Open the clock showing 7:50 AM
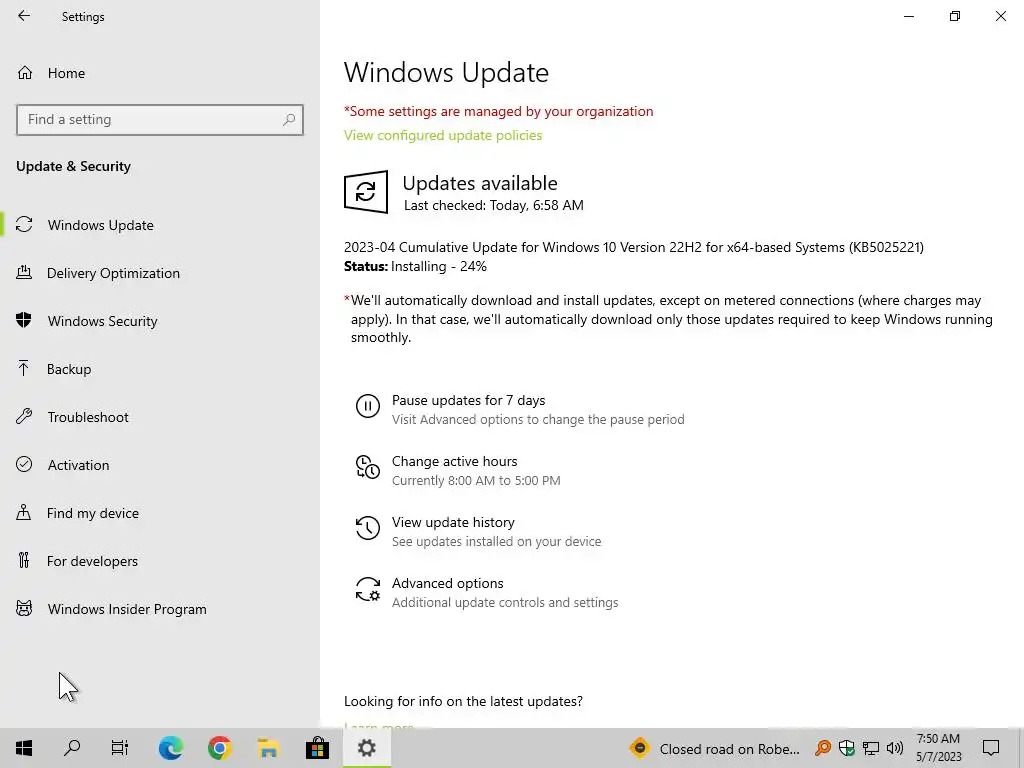Image resolution: width=1024 pixels, height=768 pixels. (x=938, y=748)
